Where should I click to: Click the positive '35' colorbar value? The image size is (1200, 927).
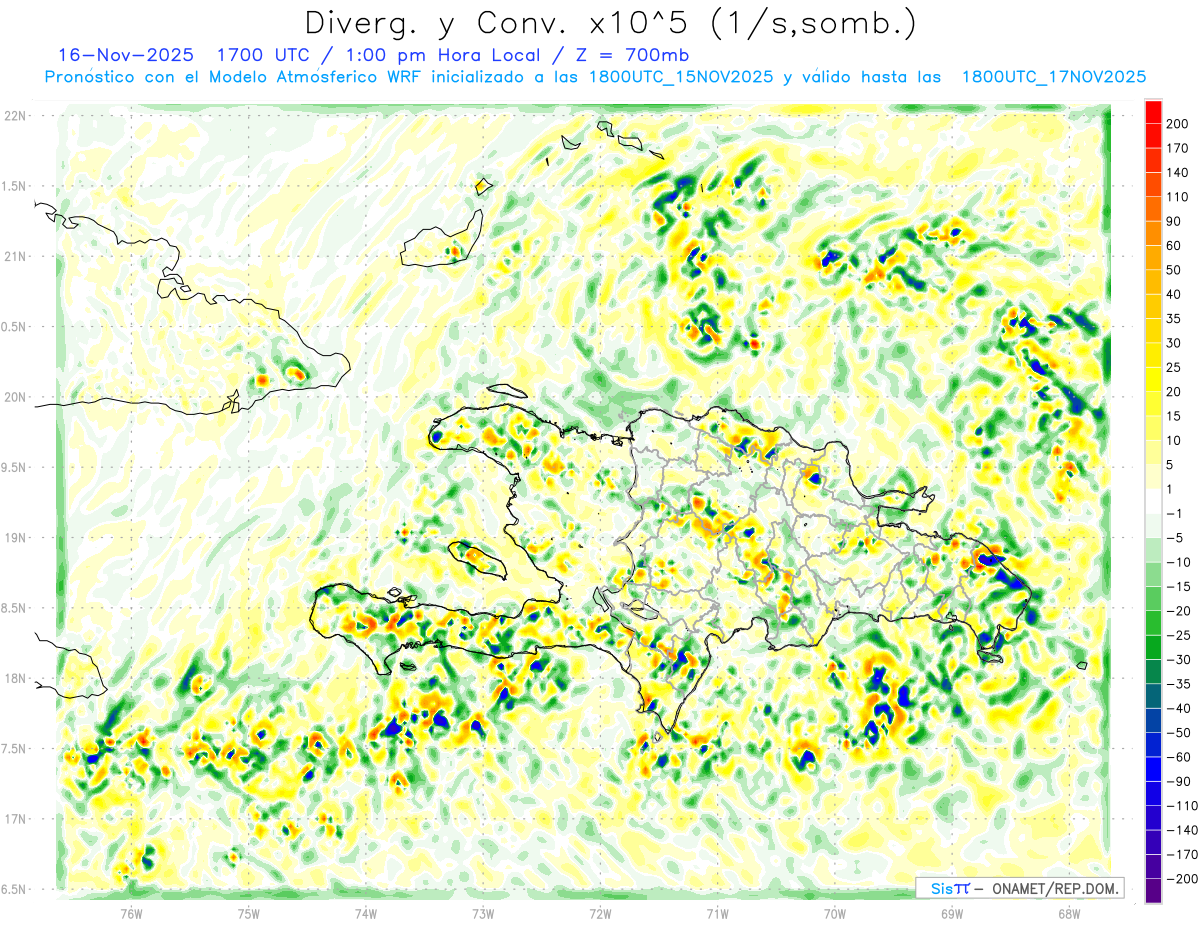click(1174, 319)
